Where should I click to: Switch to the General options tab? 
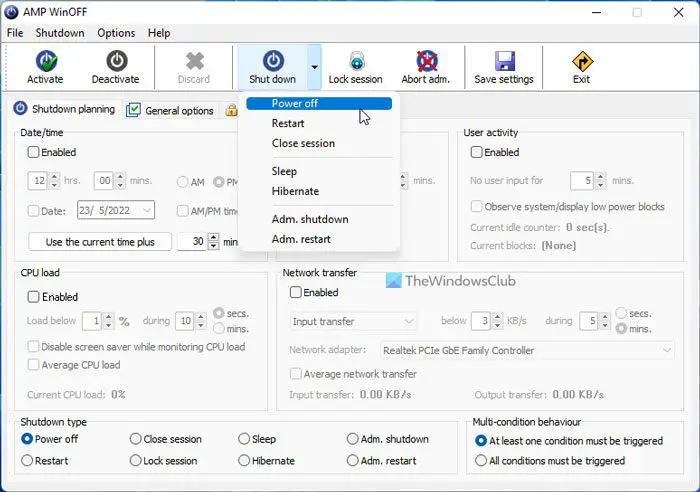(170, 110)
